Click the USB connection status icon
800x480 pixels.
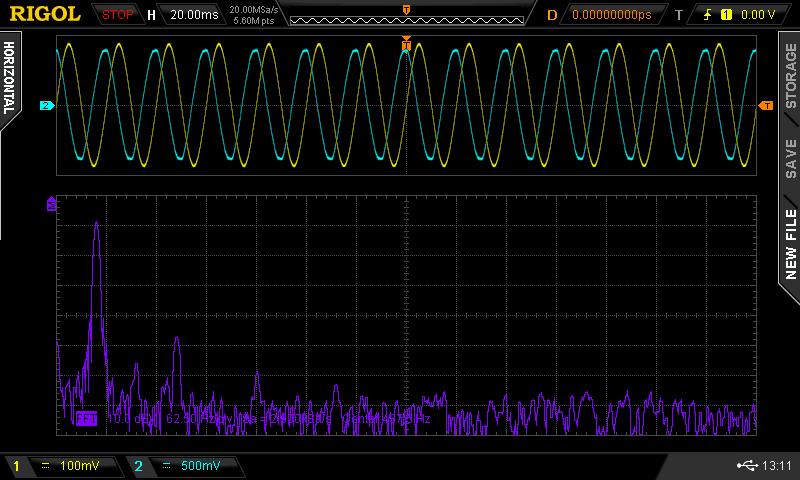[x=745, y=466]
